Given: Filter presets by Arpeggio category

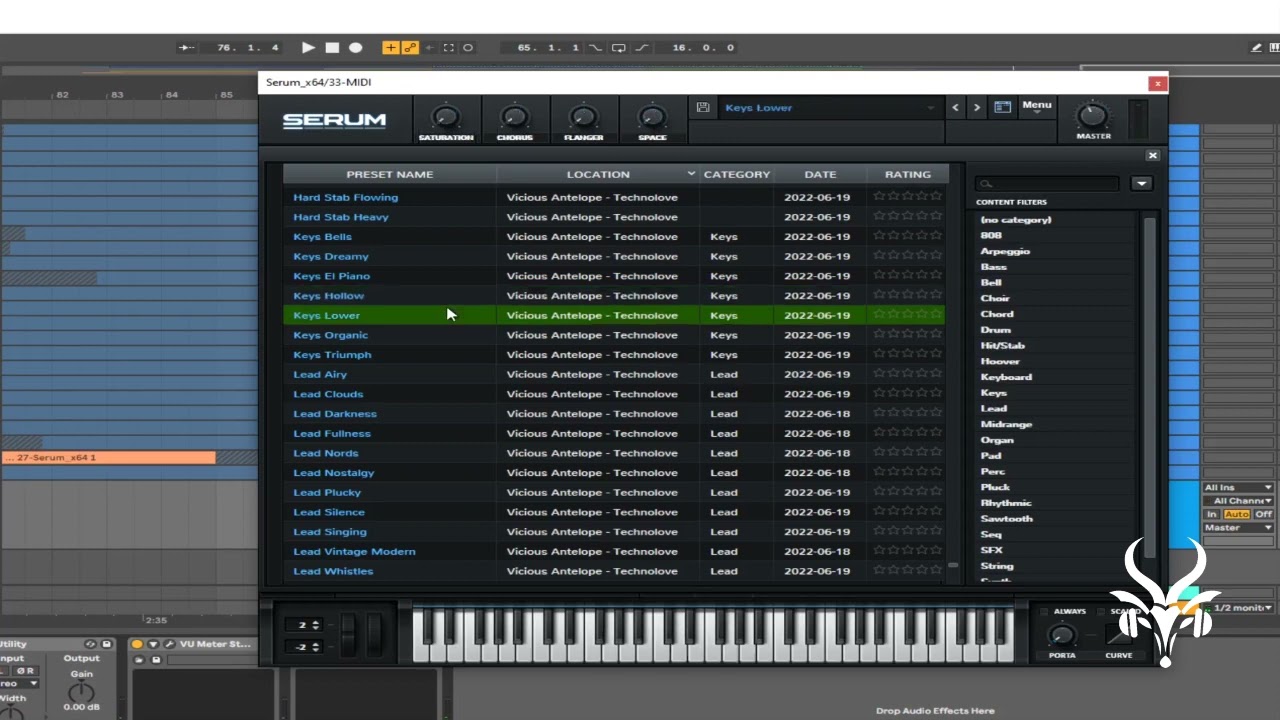Looking at the screenshot, I should pos(1005,251).
